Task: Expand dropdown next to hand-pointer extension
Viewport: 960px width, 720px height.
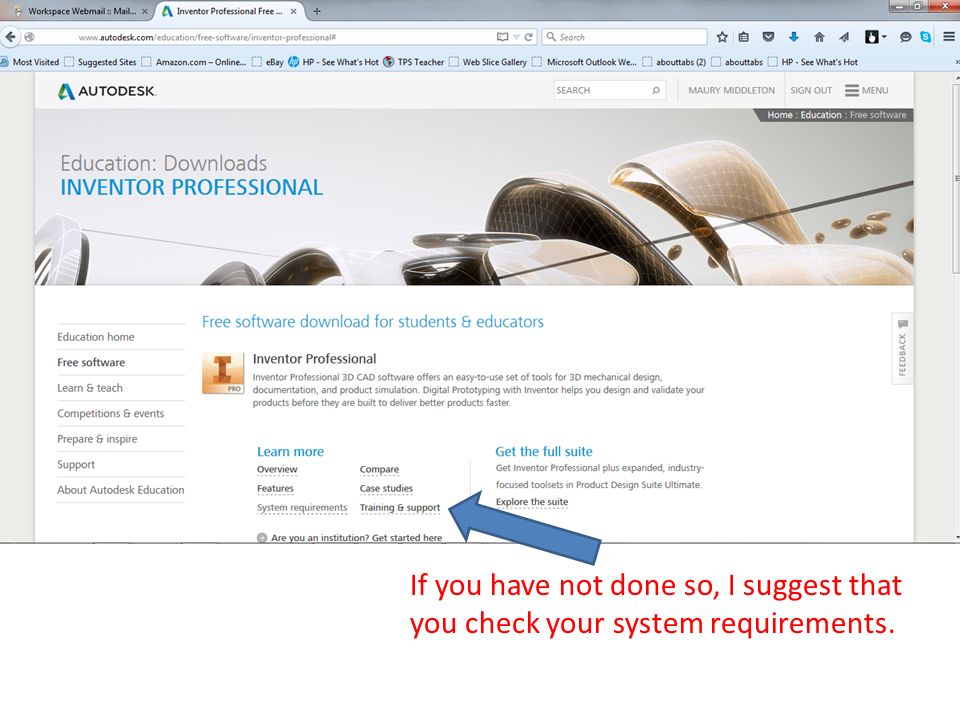Action: (x=884, y=37)
